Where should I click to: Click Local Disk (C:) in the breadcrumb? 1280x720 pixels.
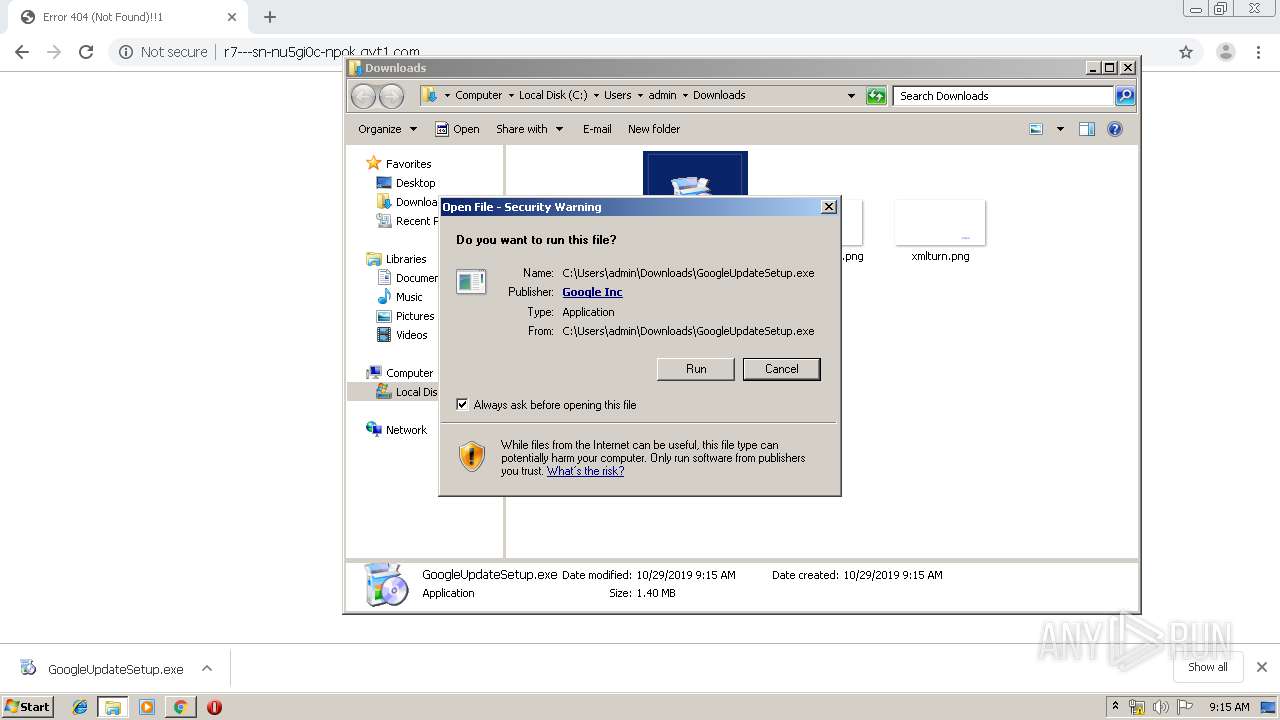pos(553,96)
